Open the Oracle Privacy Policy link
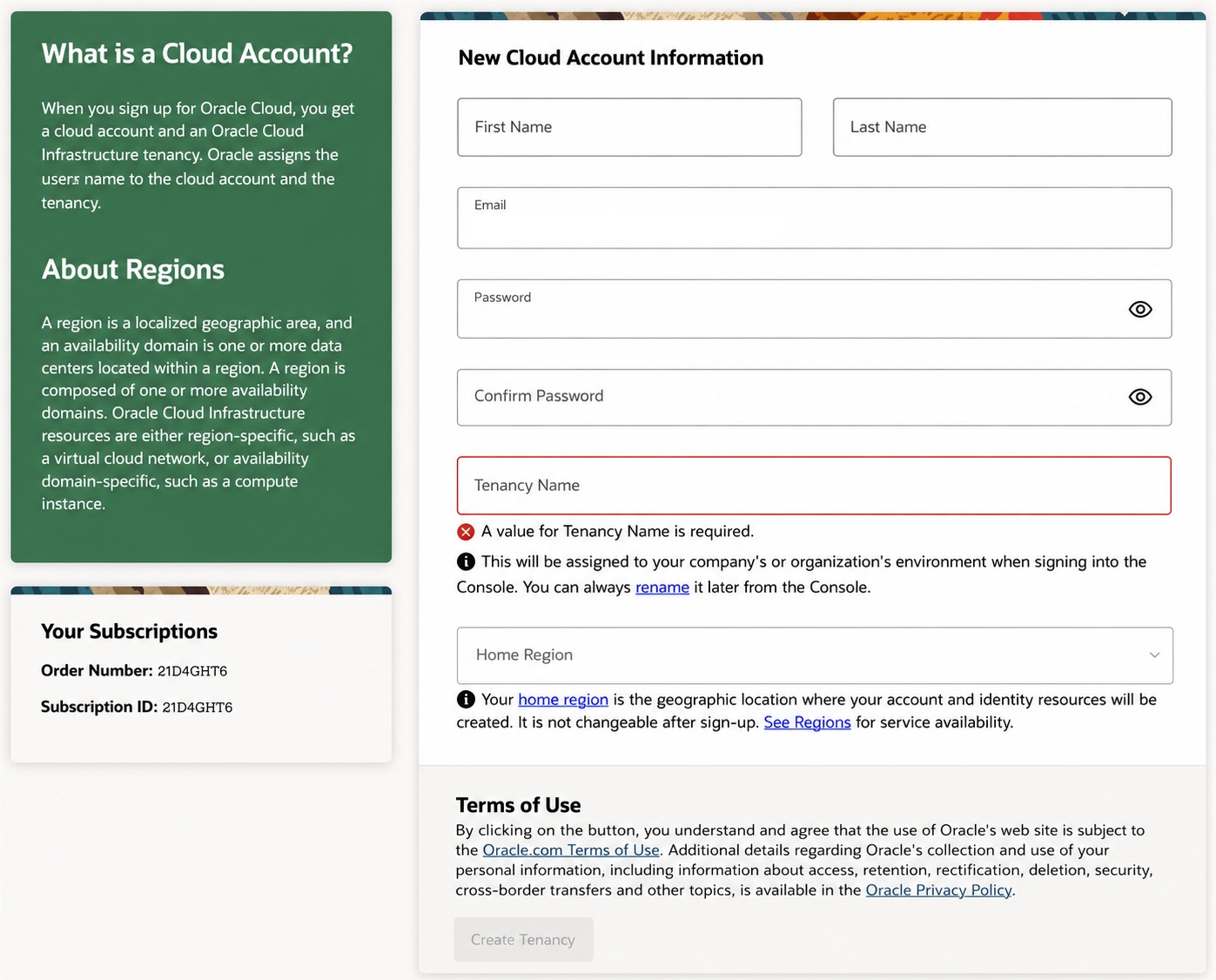 tap(938, 890)
